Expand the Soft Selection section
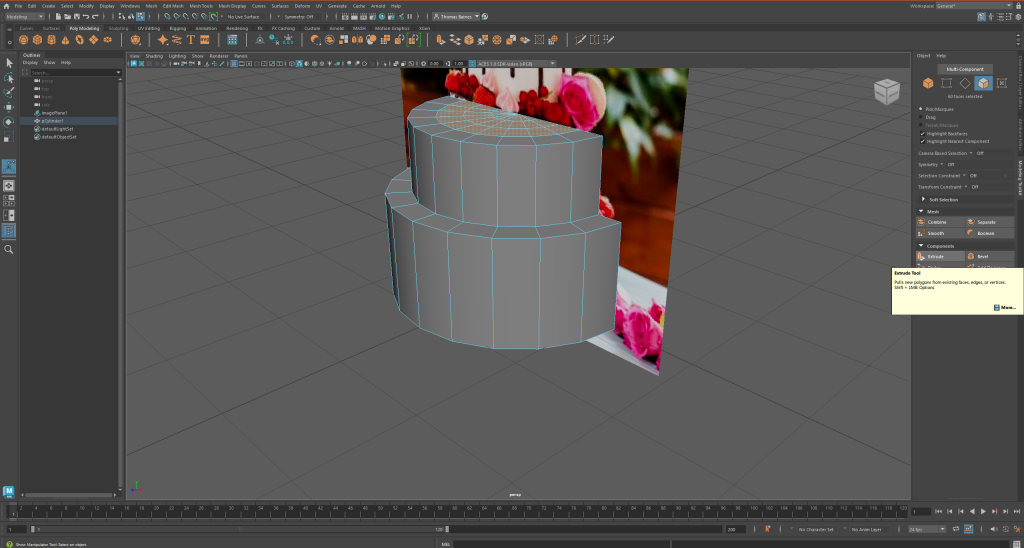Screen dimensions: 1024x548 (943, 199)
